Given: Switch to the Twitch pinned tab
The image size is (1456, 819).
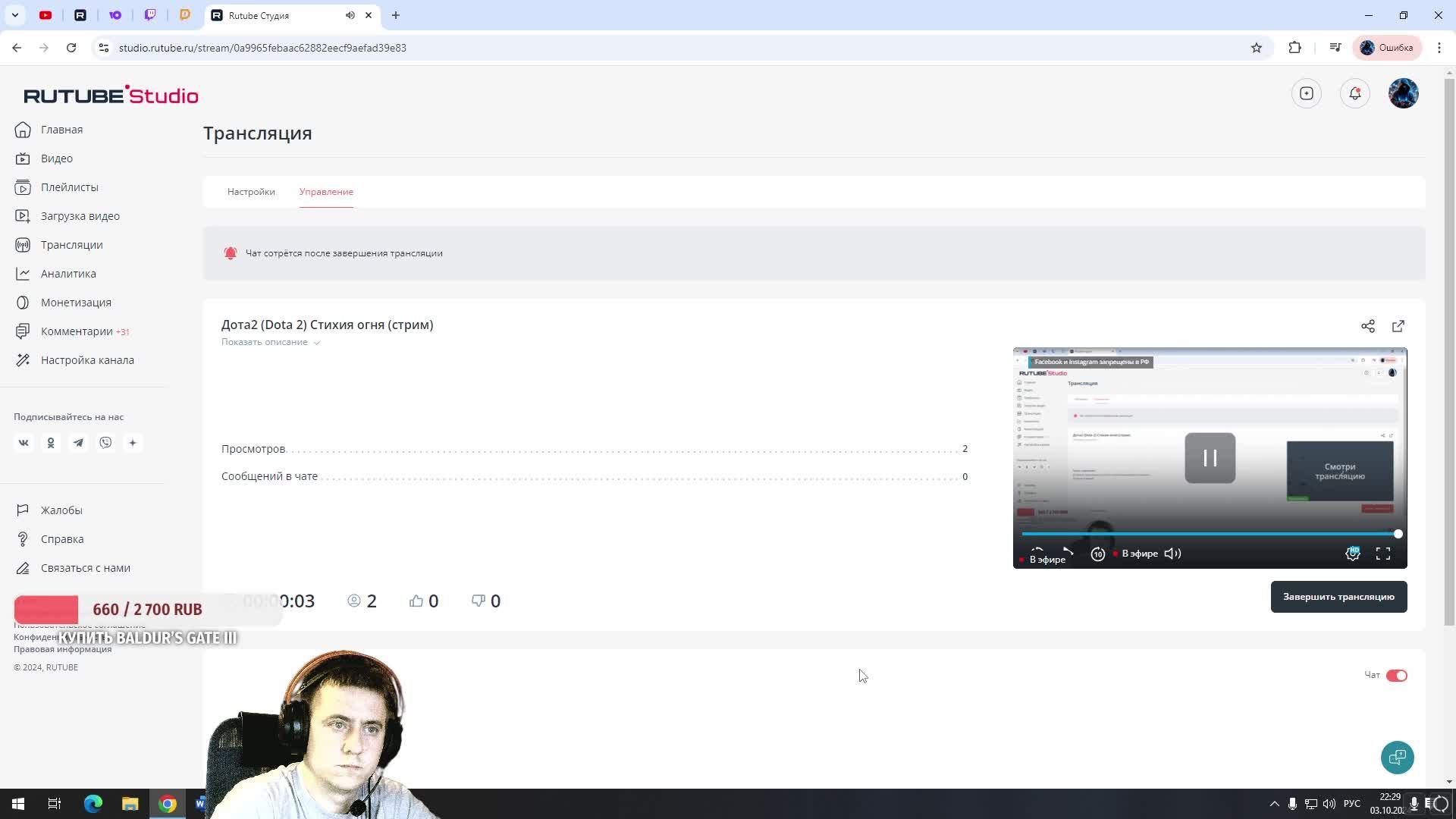Looking at the screenshot, I should coord(150,15).
